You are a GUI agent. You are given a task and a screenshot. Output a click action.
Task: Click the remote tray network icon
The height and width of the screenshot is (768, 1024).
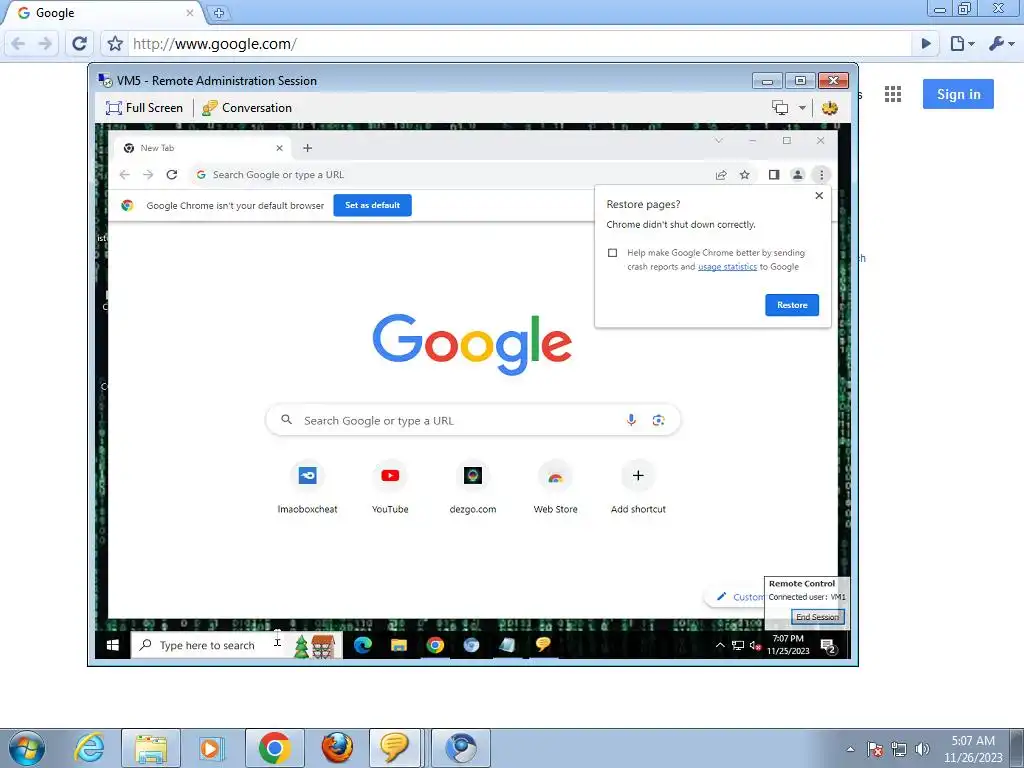tap(737, 645)
